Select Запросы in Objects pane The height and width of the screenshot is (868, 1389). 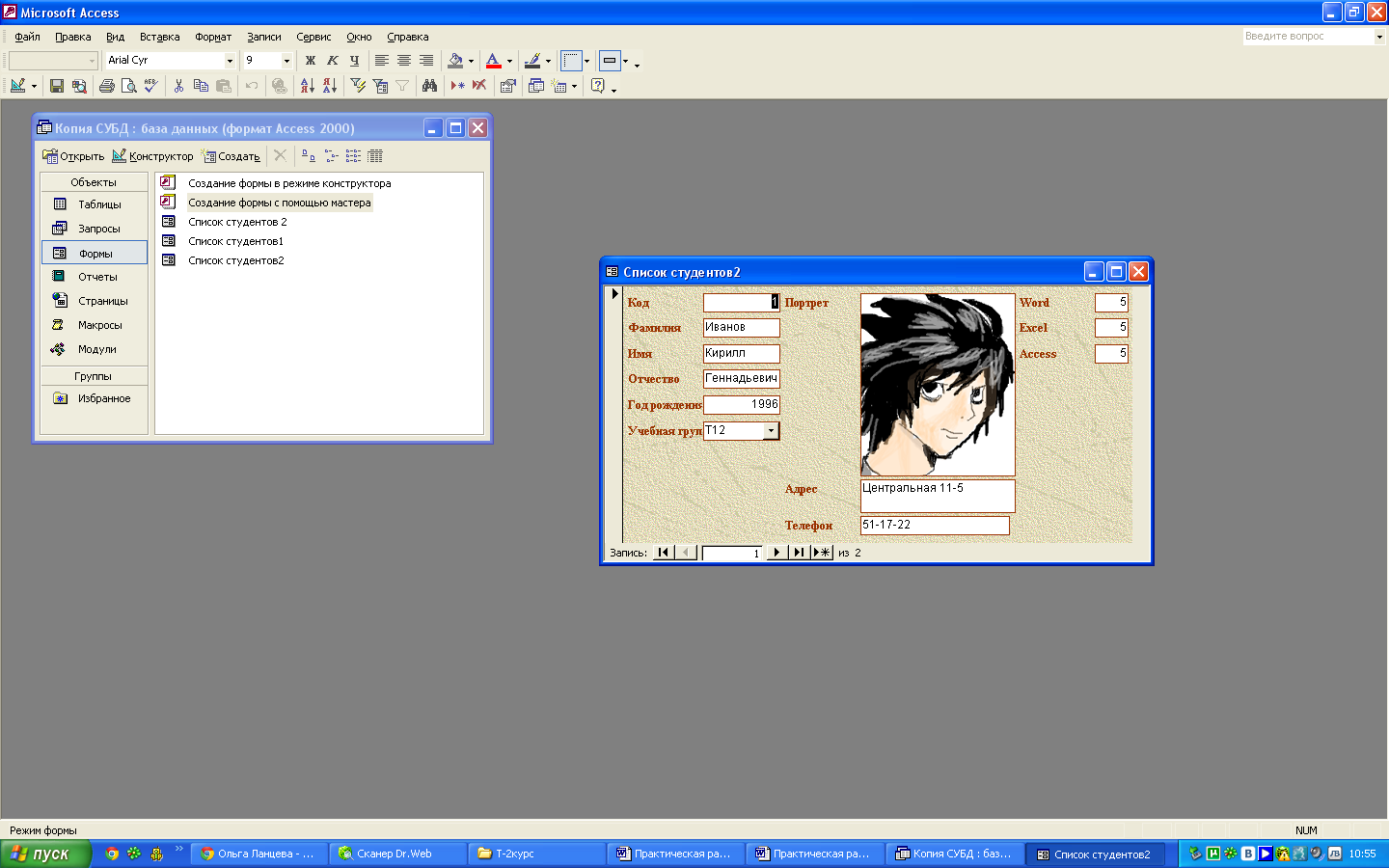(95, 229)
